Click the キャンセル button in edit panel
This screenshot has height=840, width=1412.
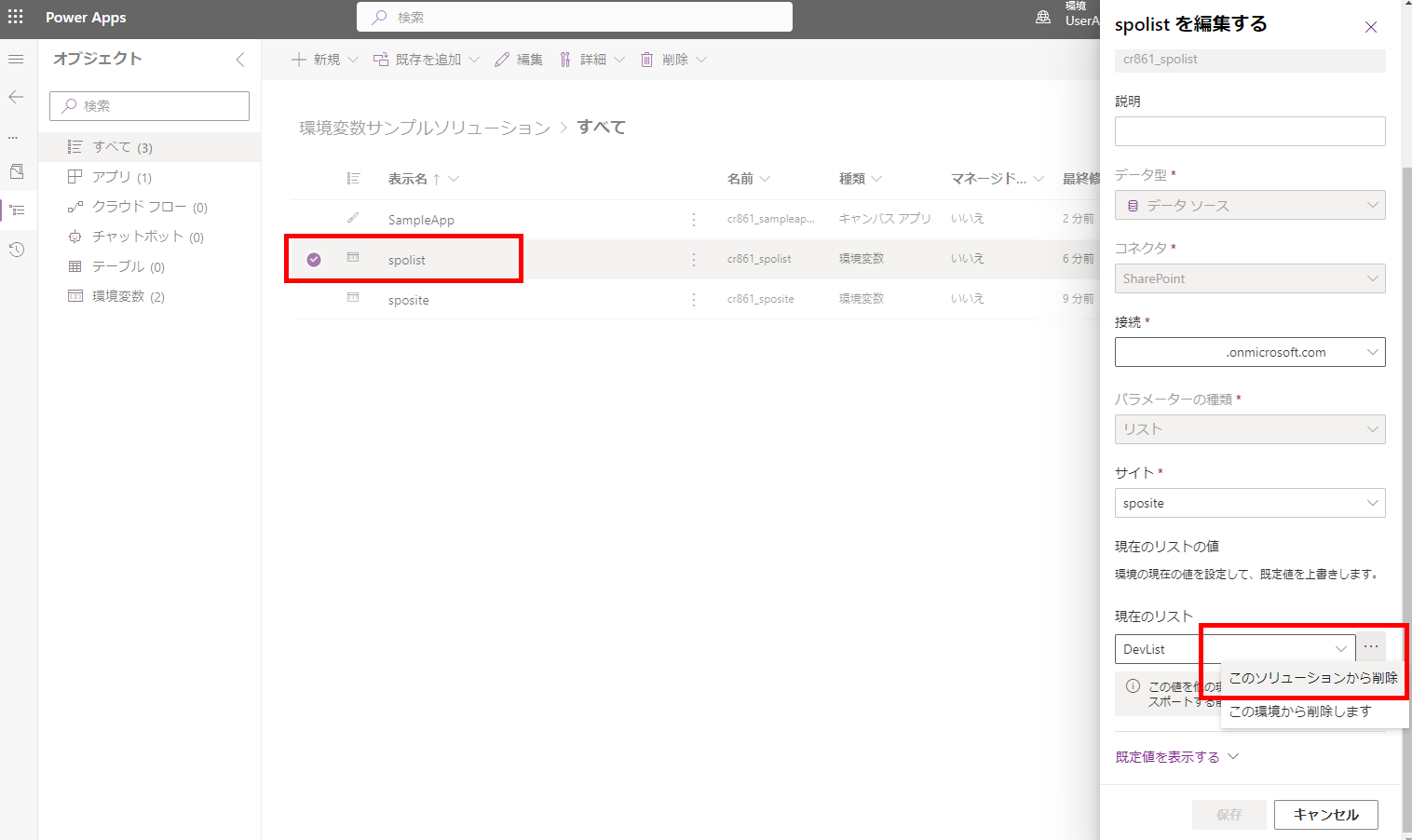click(x=1325, y=814)
